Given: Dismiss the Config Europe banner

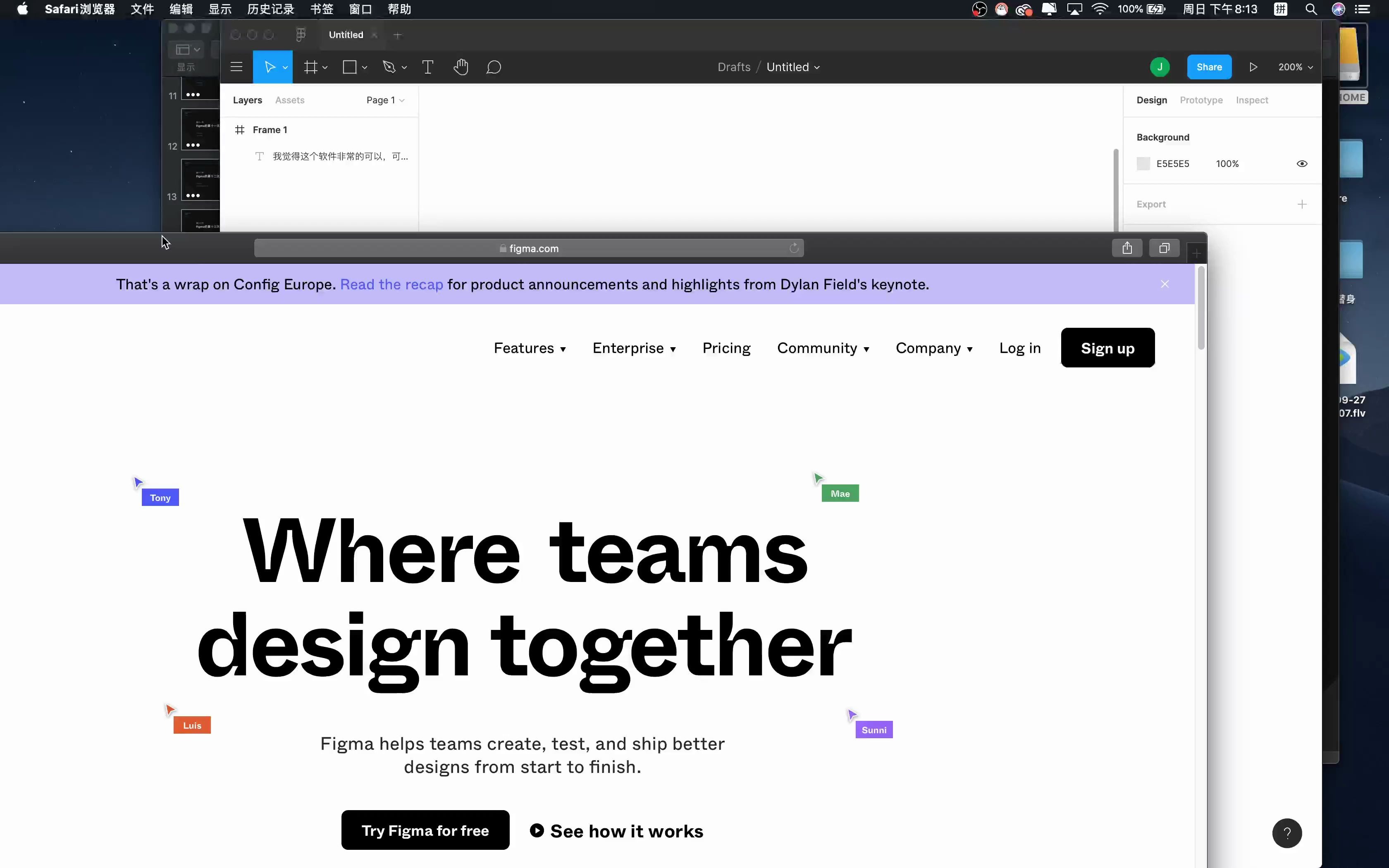Looking at the screenshot, I should [x=1165, y=284].
